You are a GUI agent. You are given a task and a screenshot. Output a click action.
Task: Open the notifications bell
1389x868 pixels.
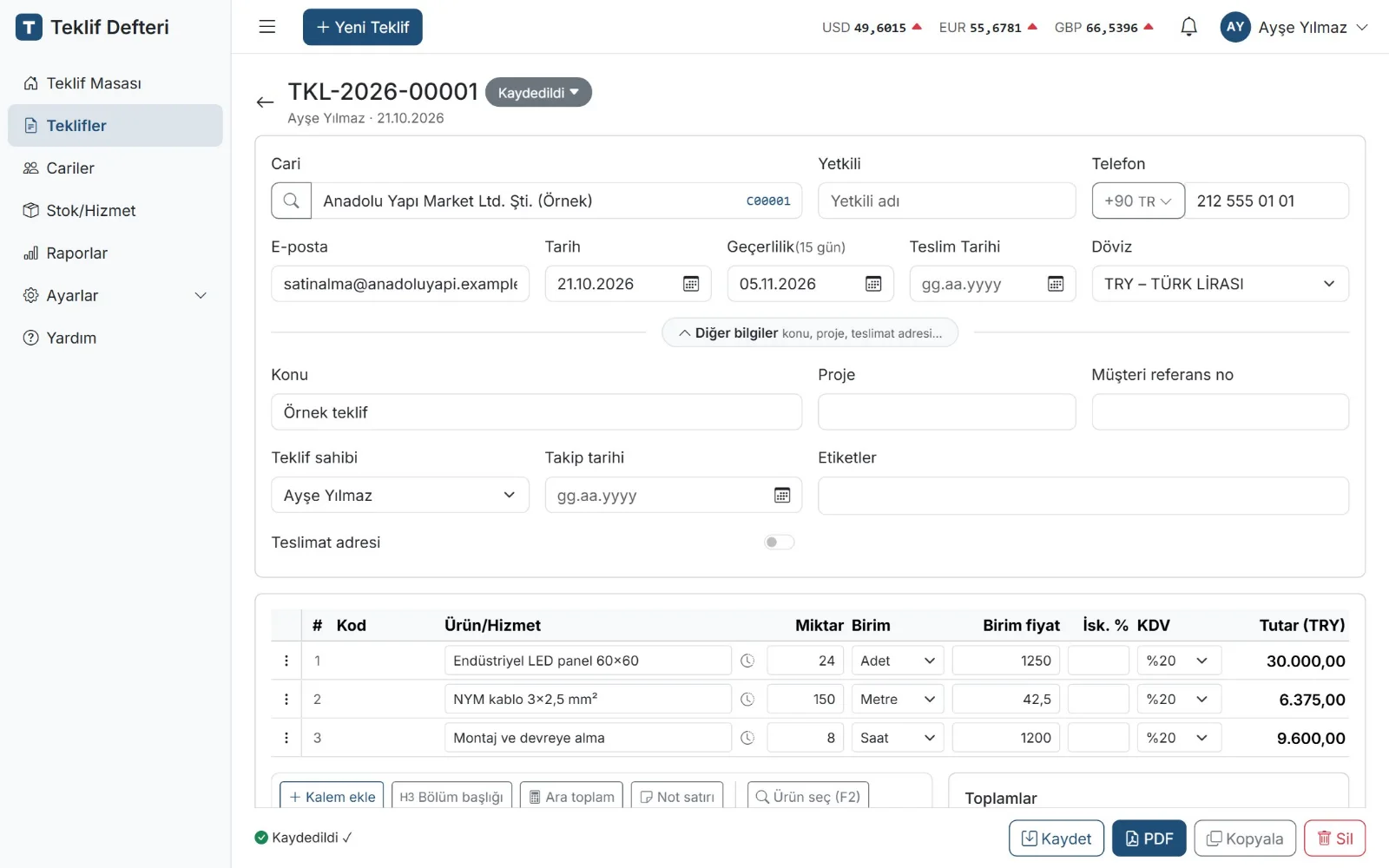pyautogui.click(x=1188, y=27)
